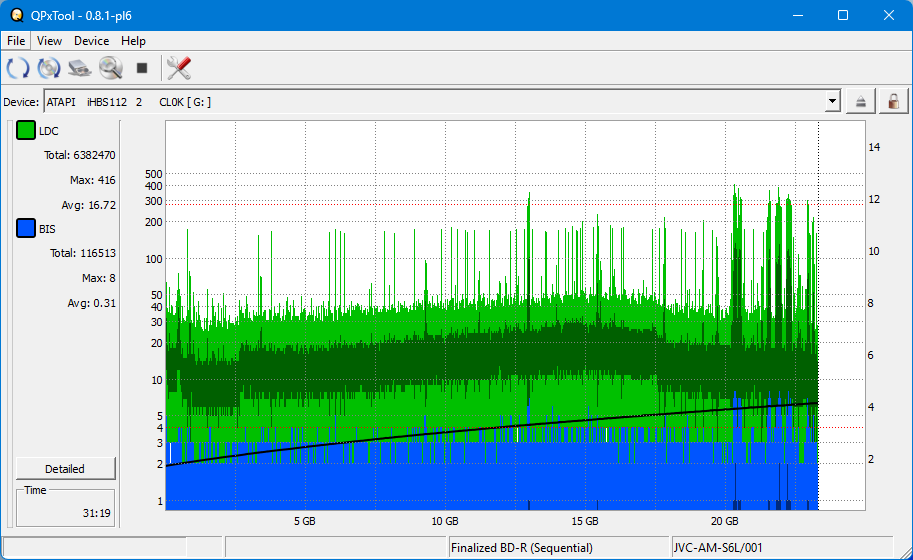
Task: Start the disc scan with magnifier icon
Action: coord(110,68)
